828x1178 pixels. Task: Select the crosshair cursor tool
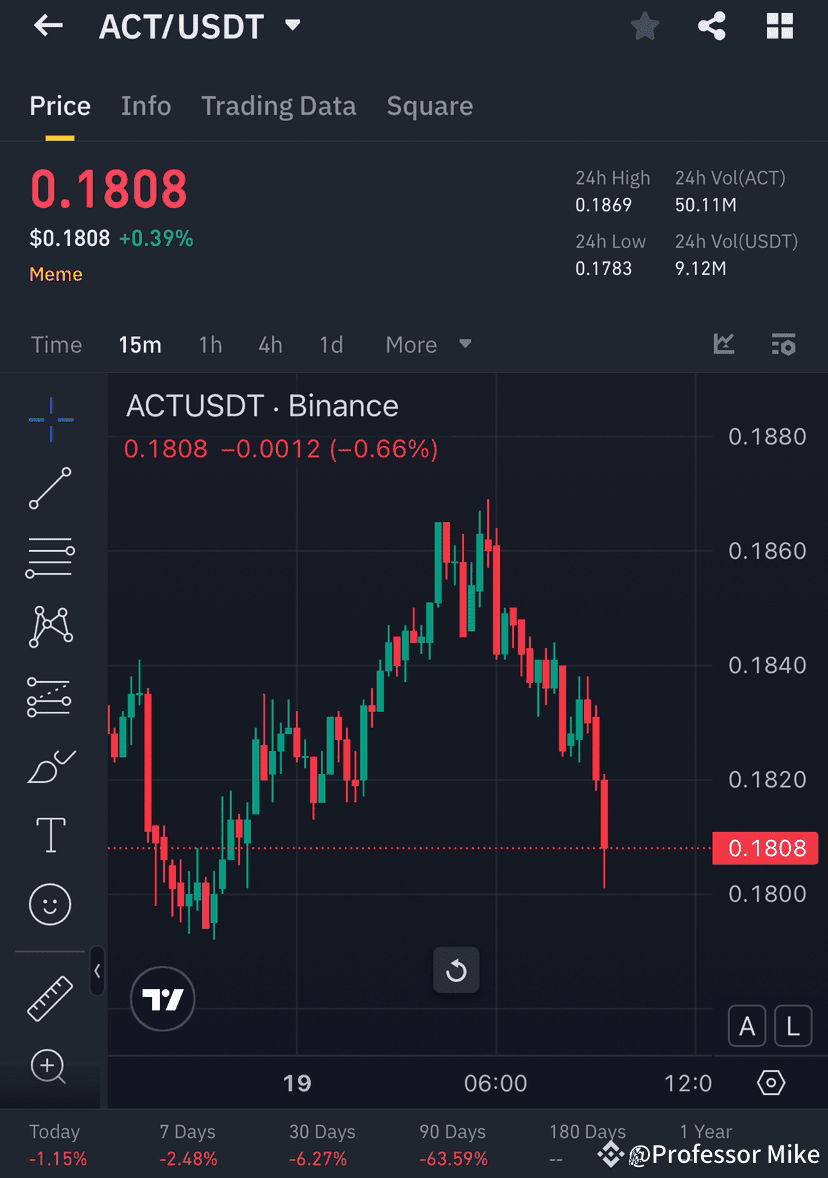49,420
